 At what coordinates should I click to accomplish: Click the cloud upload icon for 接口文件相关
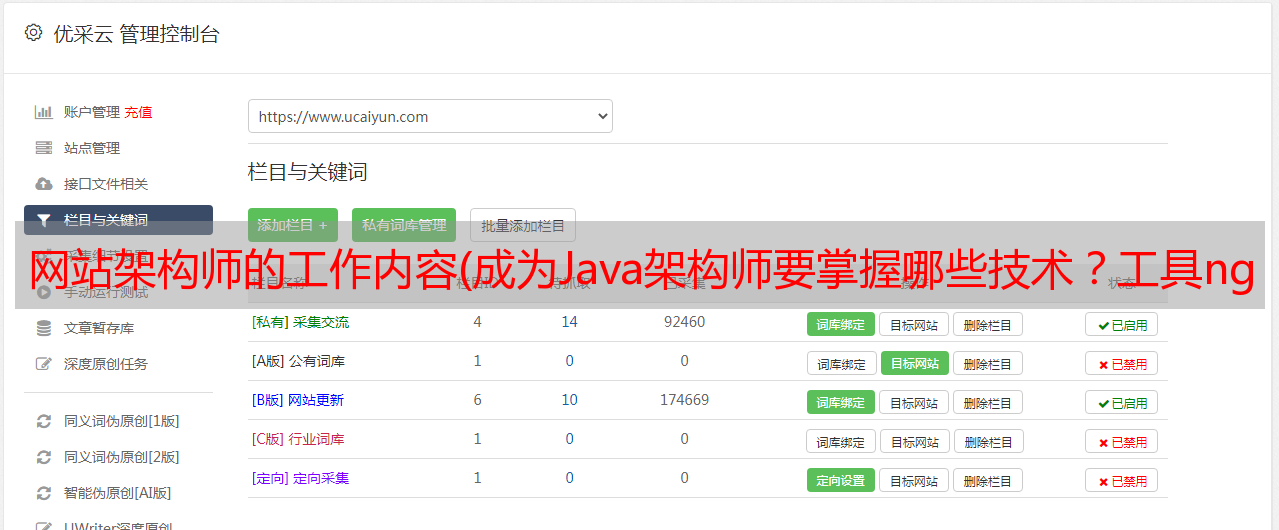pyautogui.click(x=43, y=184)
